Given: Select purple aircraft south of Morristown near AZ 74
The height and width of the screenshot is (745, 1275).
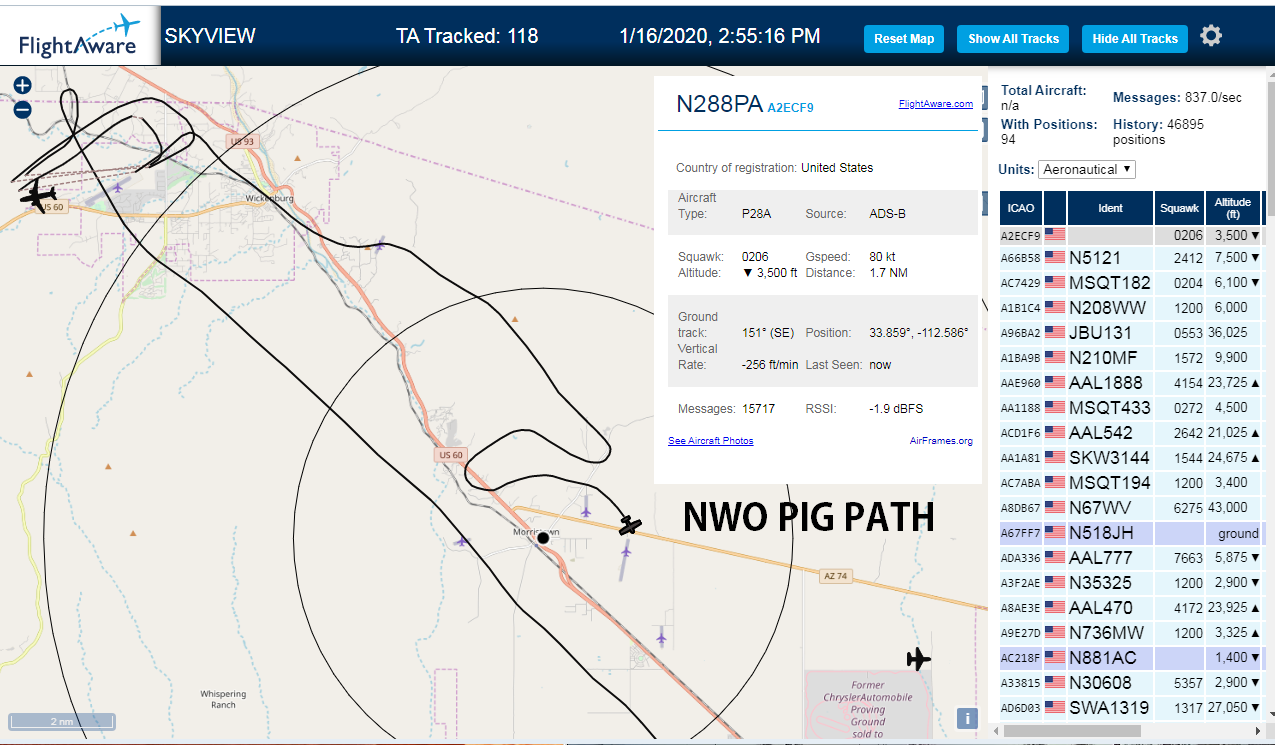Looking at the screenshot, I should click(x=626, y=551).
